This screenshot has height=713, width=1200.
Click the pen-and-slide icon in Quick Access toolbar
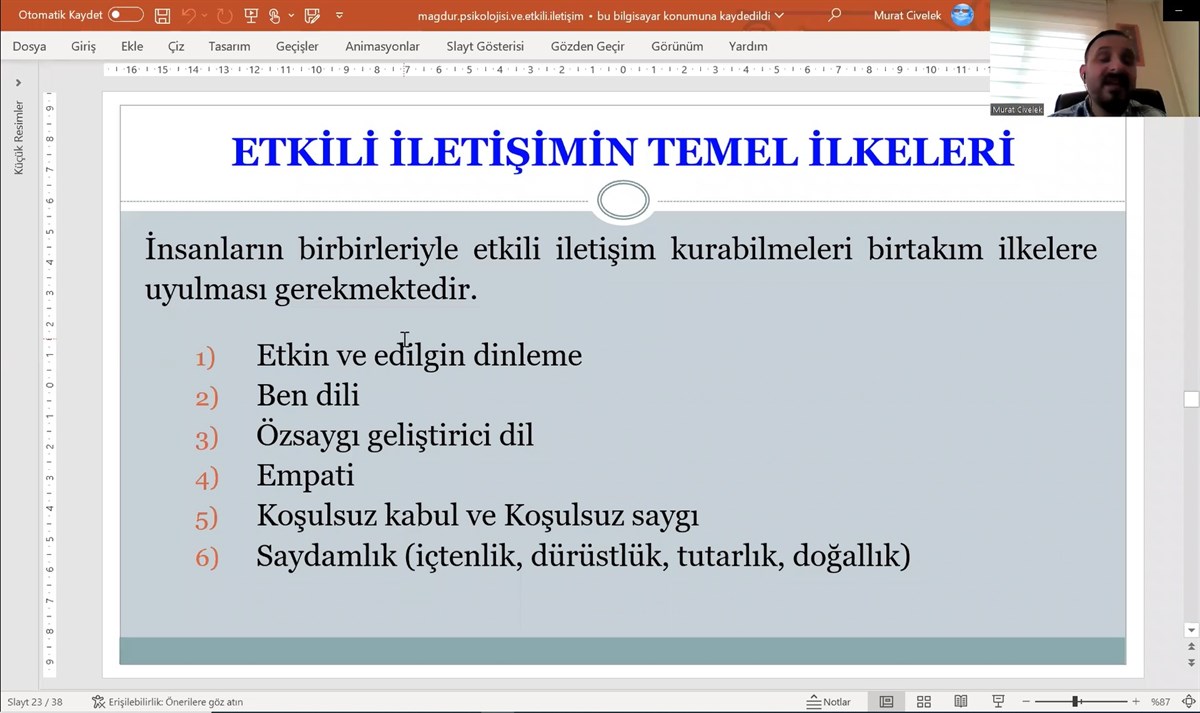[312, 16]
